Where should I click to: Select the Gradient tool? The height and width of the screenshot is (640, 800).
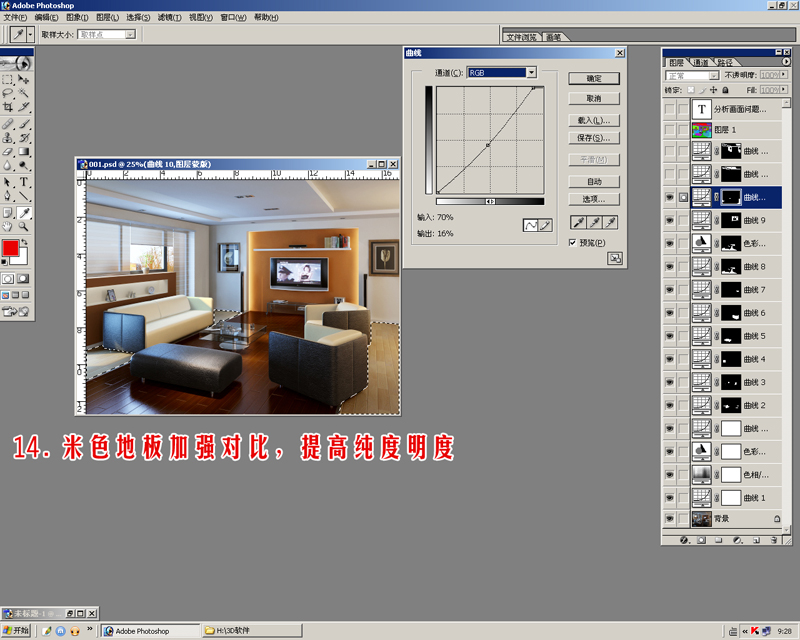pyautogui.click(x=23, y=152)
